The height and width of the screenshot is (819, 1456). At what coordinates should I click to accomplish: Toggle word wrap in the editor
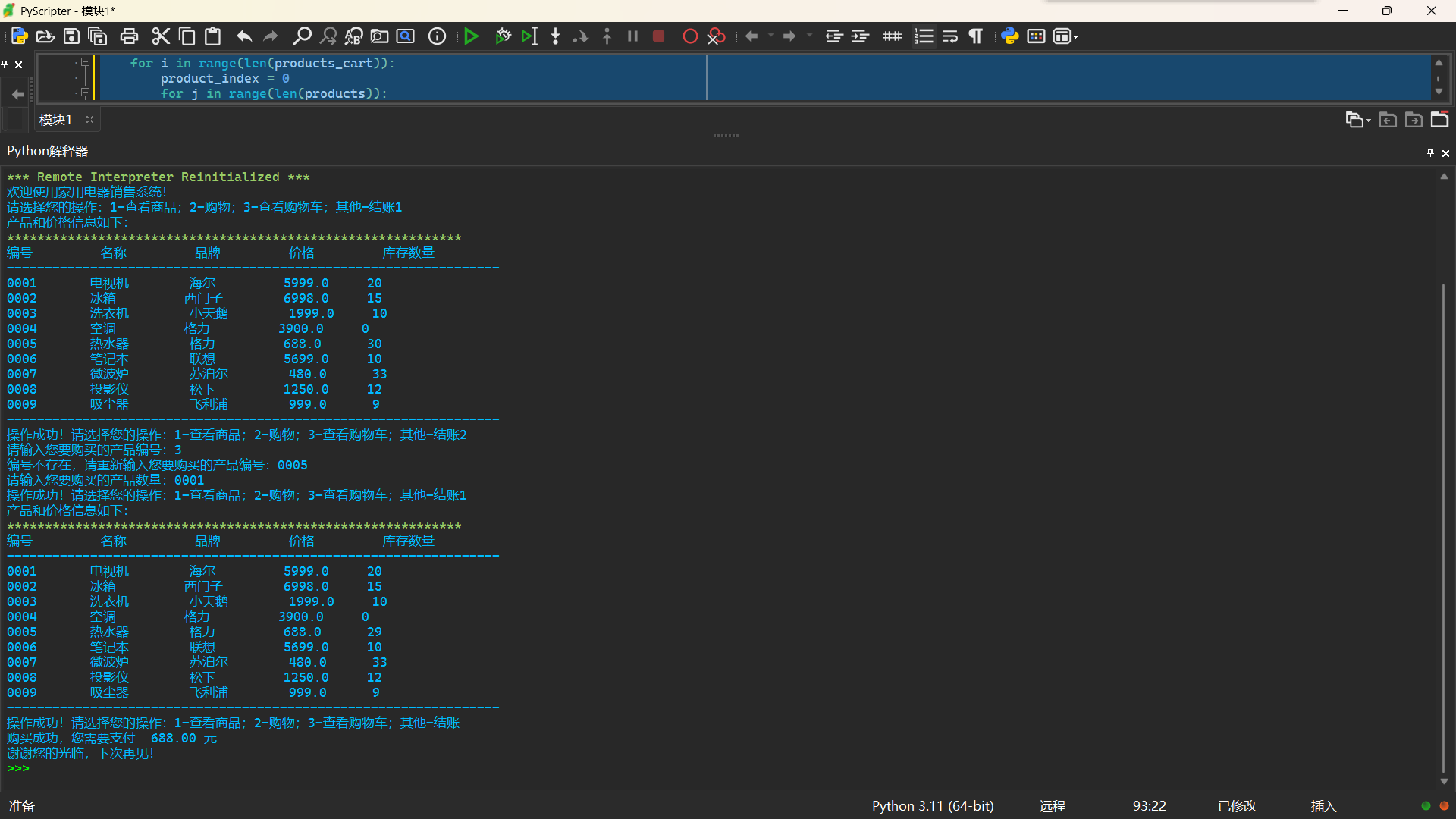[x=949, y=36]
